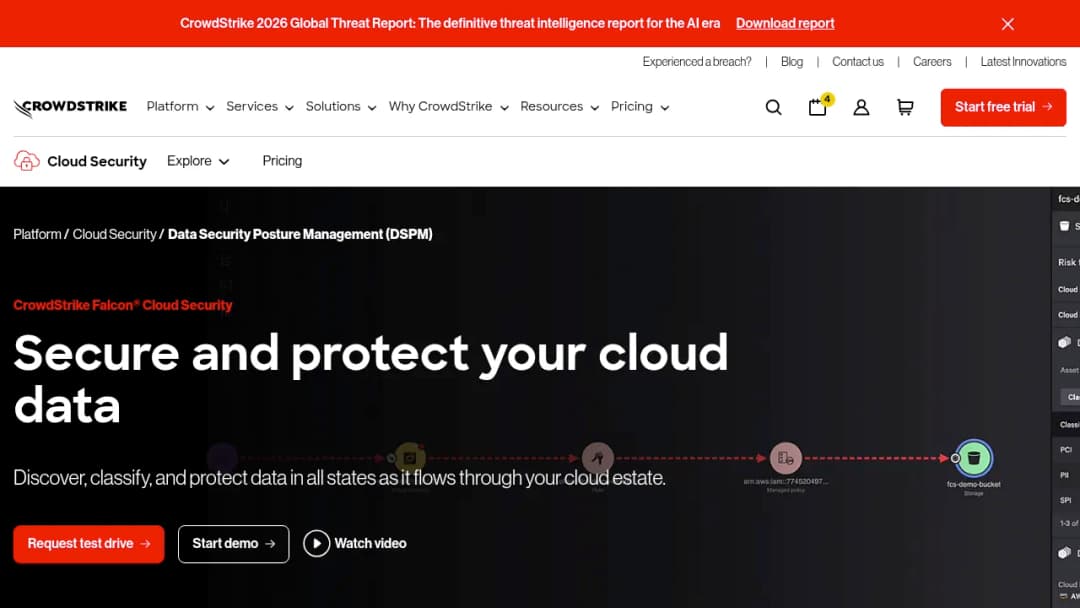Click the Watch video label
Viewport: 1080px width, 608px height.
click(371, 544)
